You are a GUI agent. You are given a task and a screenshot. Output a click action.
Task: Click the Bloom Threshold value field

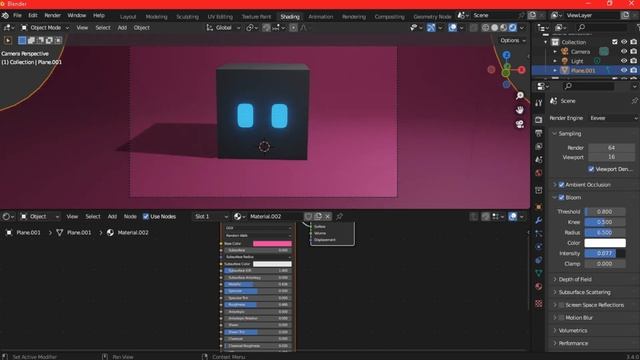[604, 212]
